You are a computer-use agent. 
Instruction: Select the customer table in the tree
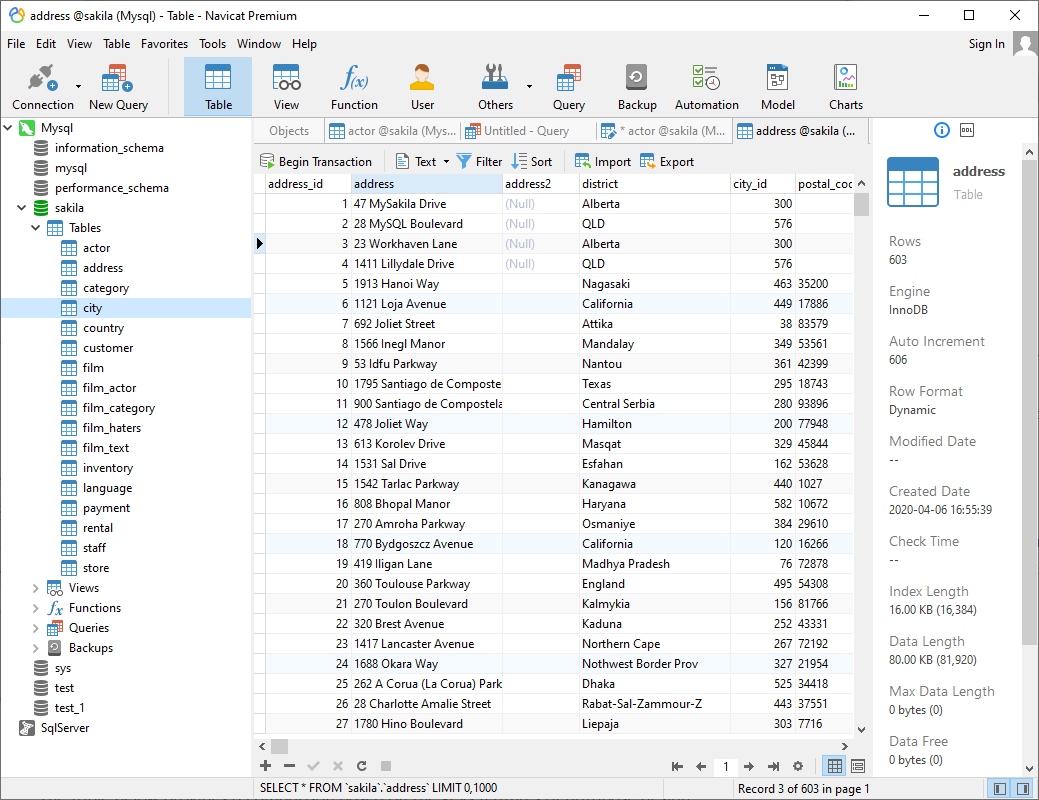click(x=108, y=348)
